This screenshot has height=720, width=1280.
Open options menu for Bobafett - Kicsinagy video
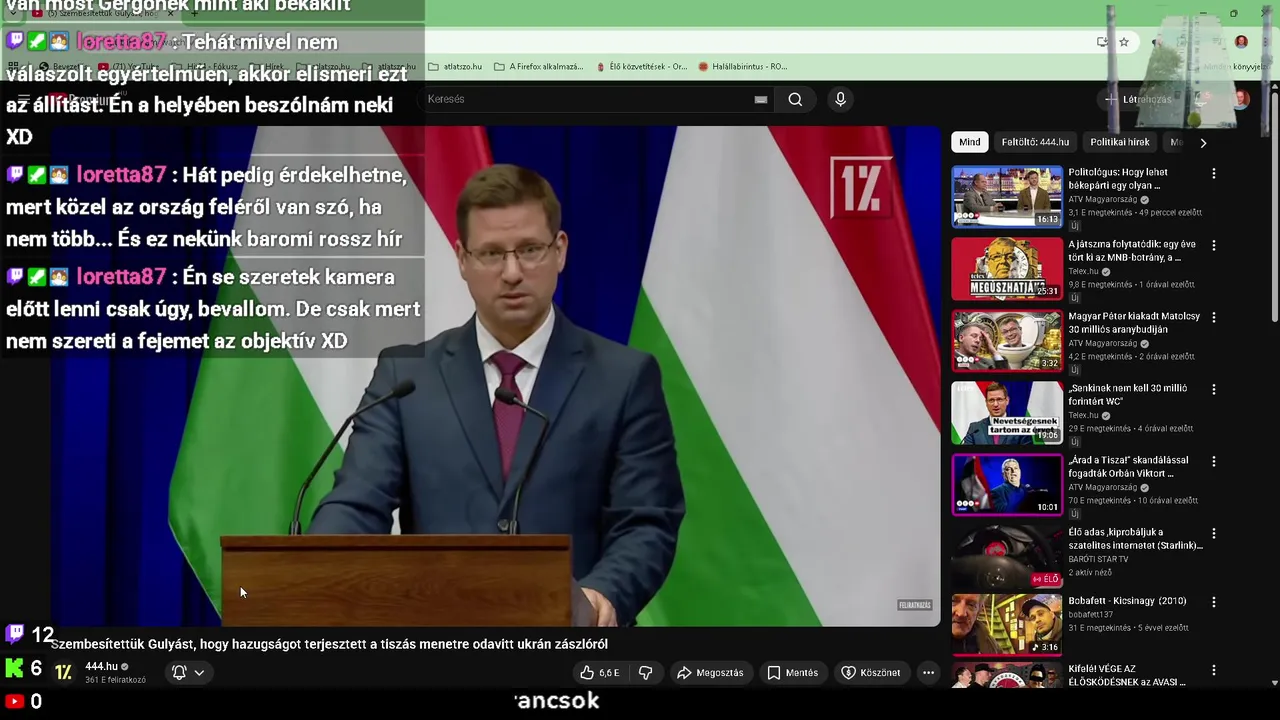(x=1214, y=602)
